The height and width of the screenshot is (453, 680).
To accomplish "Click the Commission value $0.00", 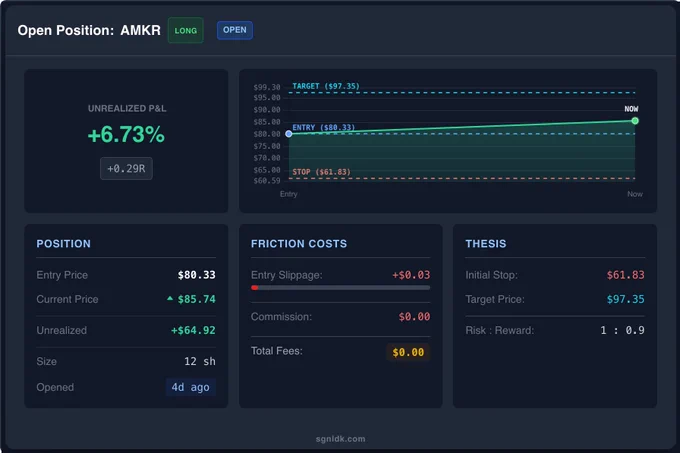I will 414,317.
